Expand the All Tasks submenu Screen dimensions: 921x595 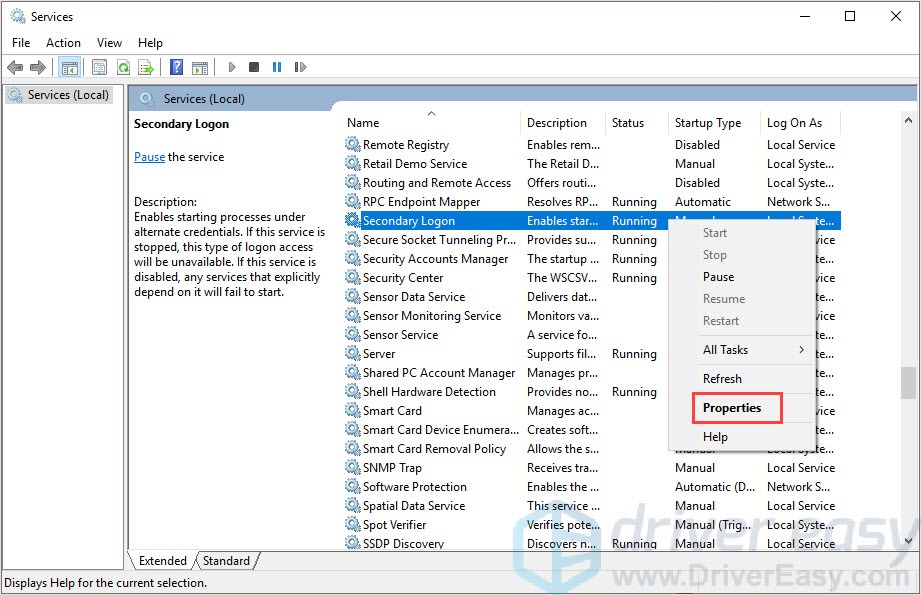(725, 350)
